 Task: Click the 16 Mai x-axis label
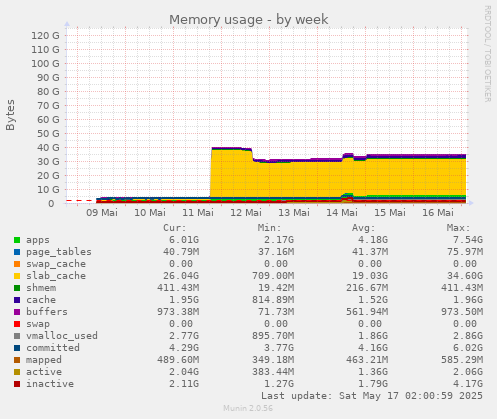tap(438, 212)
